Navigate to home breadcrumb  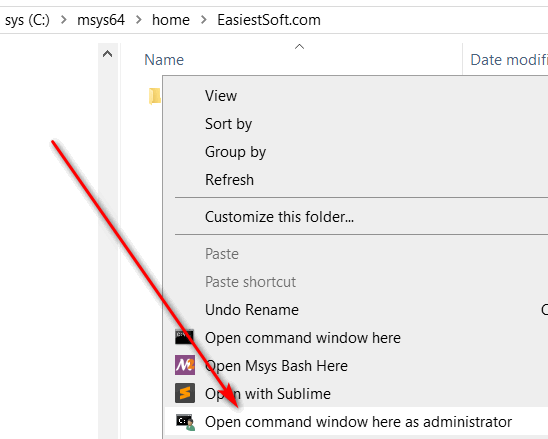tap(171, 20)
